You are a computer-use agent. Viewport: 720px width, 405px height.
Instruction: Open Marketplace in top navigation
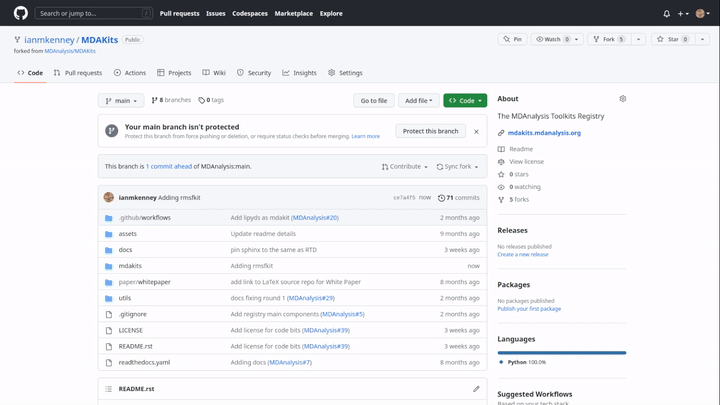click(293, 13)
